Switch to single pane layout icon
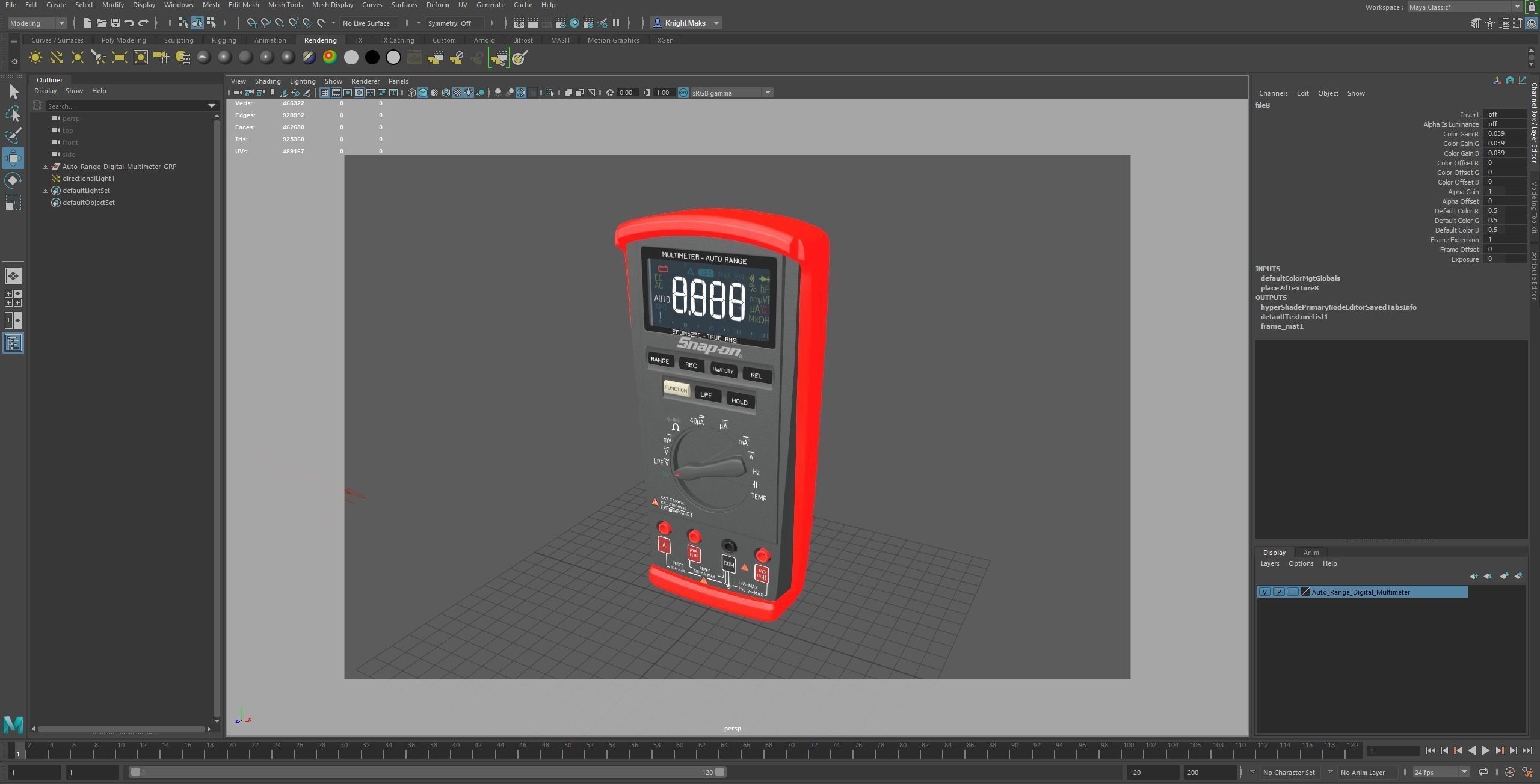This screenshot has height=784, width=1540. coord(13,276)
